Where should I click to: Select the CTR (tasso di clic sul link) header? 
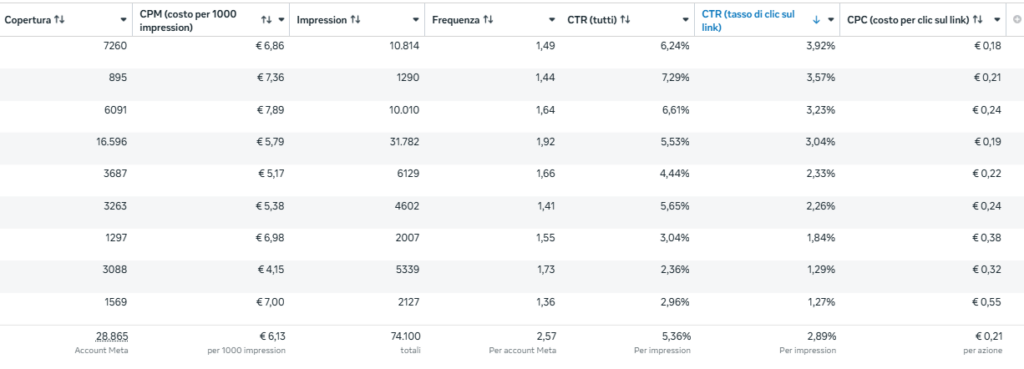pyautogui.click(x=748, y=20)
